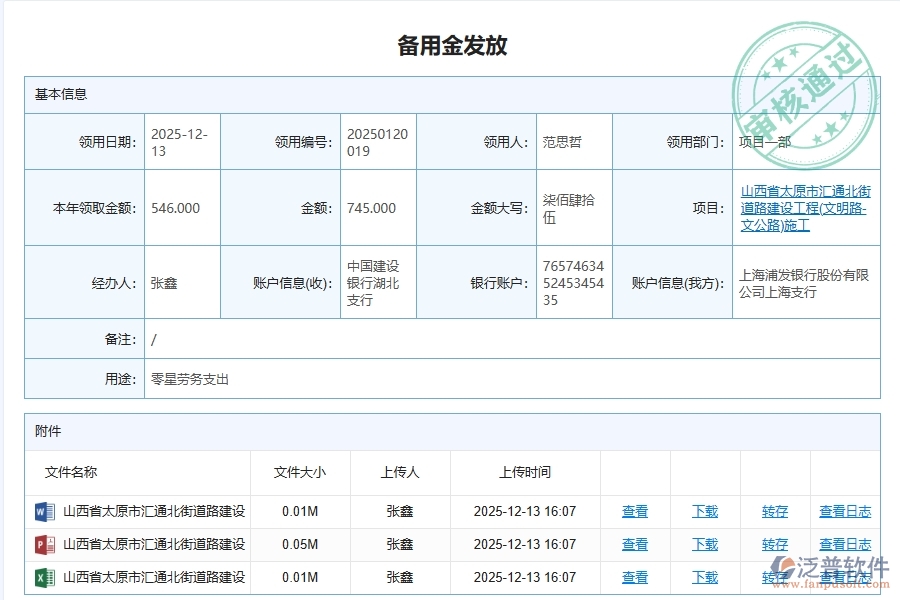Collapse the 附件 section header
Image resolution: width=900 pixels, height=600 pixels.
click(x=45, y=431)
